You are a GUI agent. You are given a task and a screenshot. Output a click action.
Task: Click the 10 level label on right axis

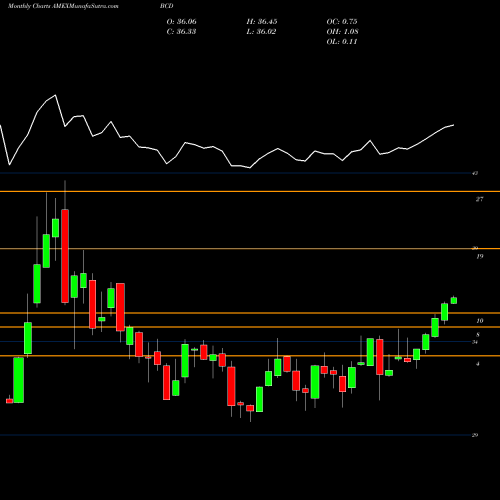tap(480, 321)
